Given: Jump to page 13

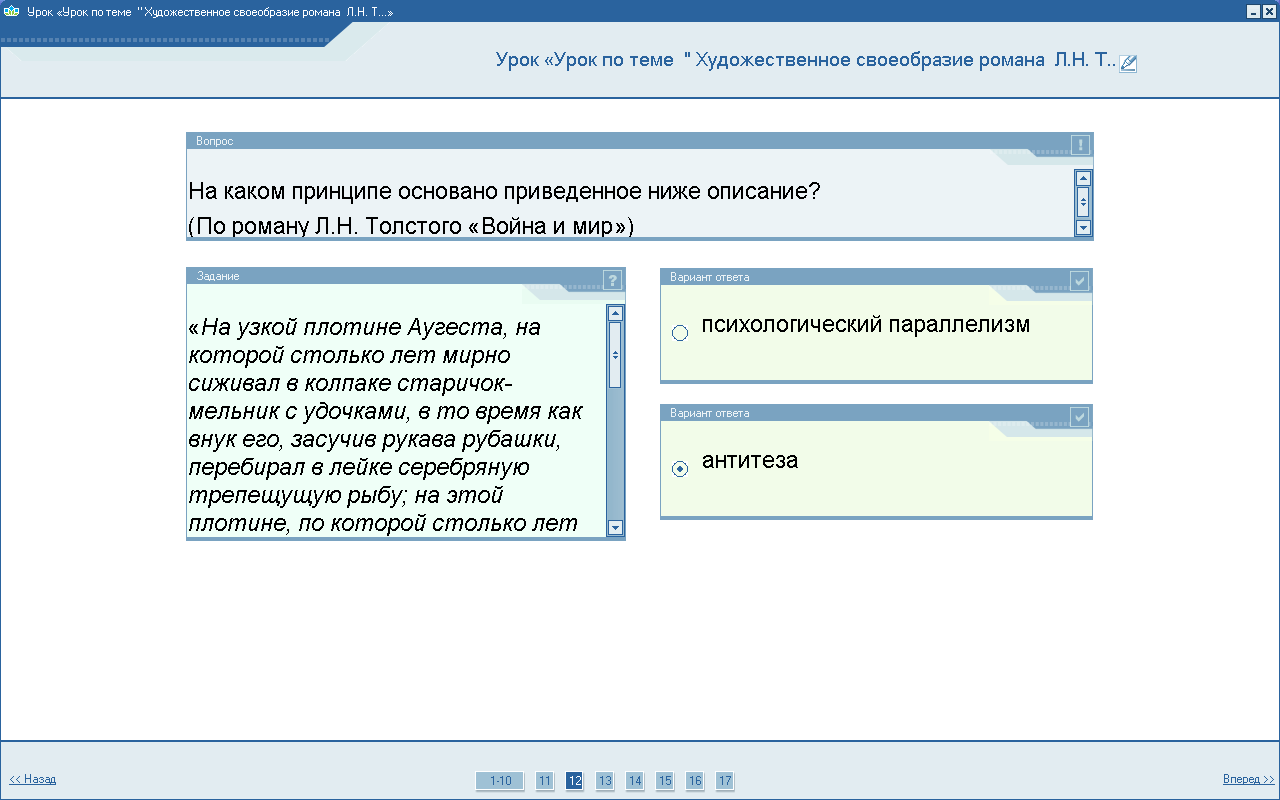Looking at the screenshot, I should (x=605, y=781).
